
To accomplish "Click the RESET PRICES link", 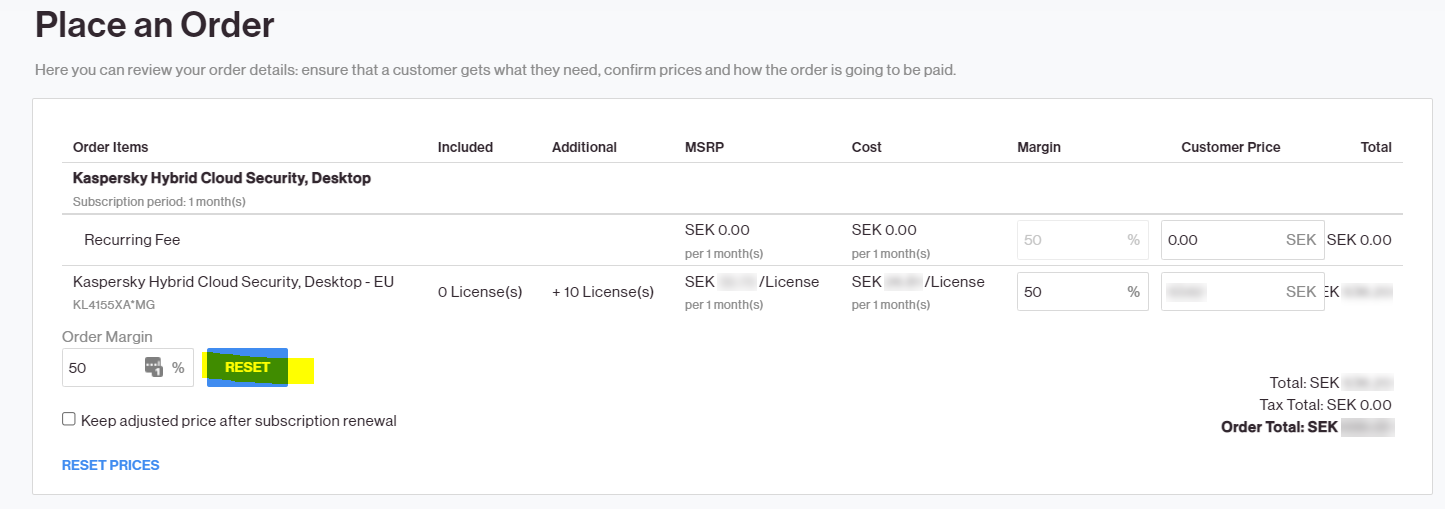I will tap(110, 465).
